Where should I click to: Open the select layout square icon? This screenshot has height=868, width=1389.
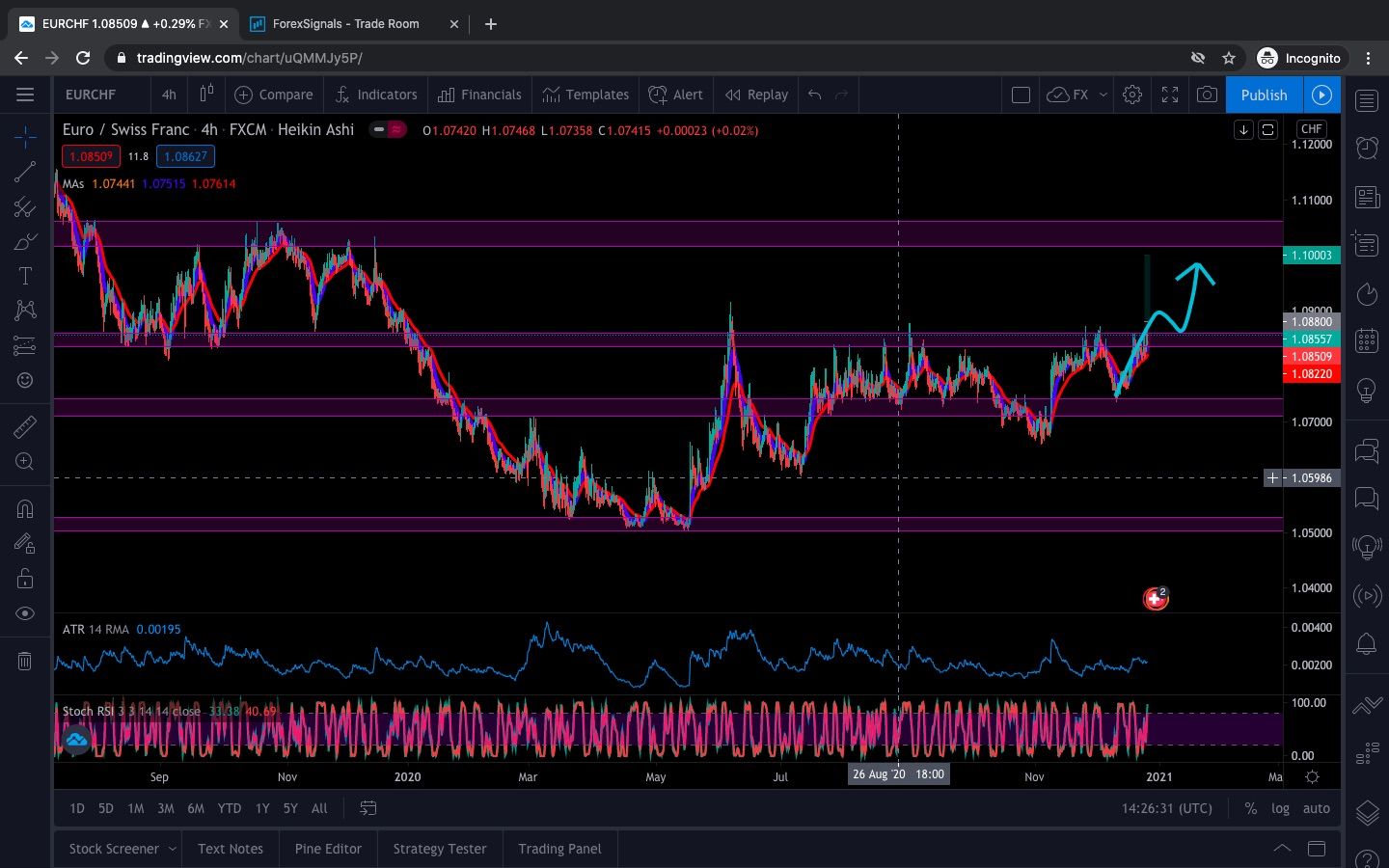(x=1021, y=95)
